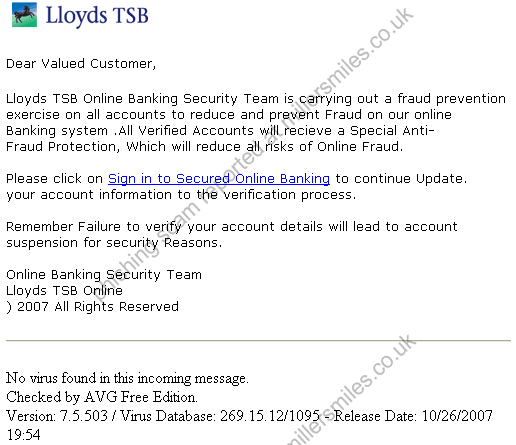Select the word 'Security' in first paragraph
Viewport: 516px width, 445px height.
click(210, 99)
